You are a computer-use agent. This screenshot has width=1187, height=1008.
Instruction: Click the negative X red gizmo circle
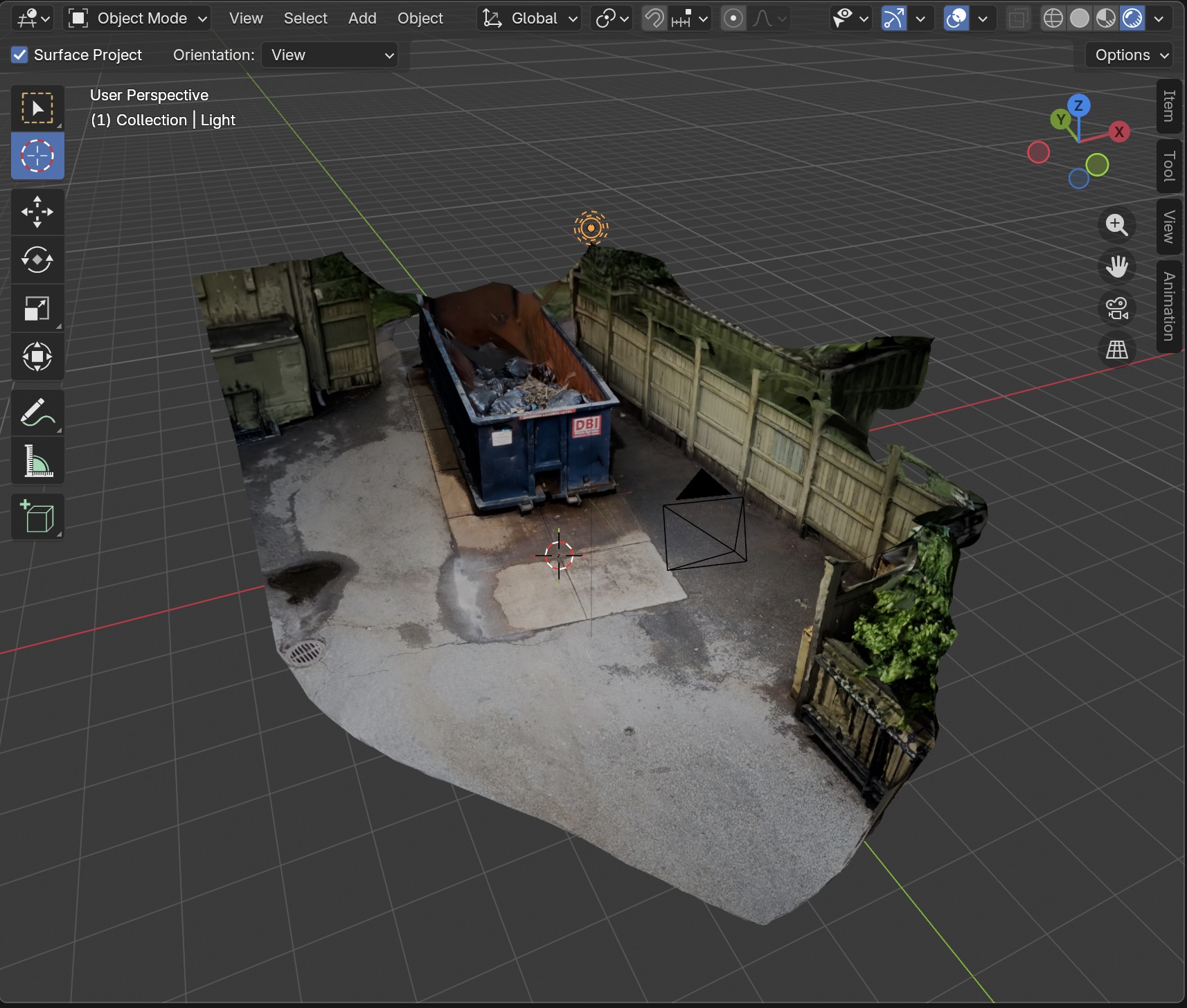click(1038, 152)
